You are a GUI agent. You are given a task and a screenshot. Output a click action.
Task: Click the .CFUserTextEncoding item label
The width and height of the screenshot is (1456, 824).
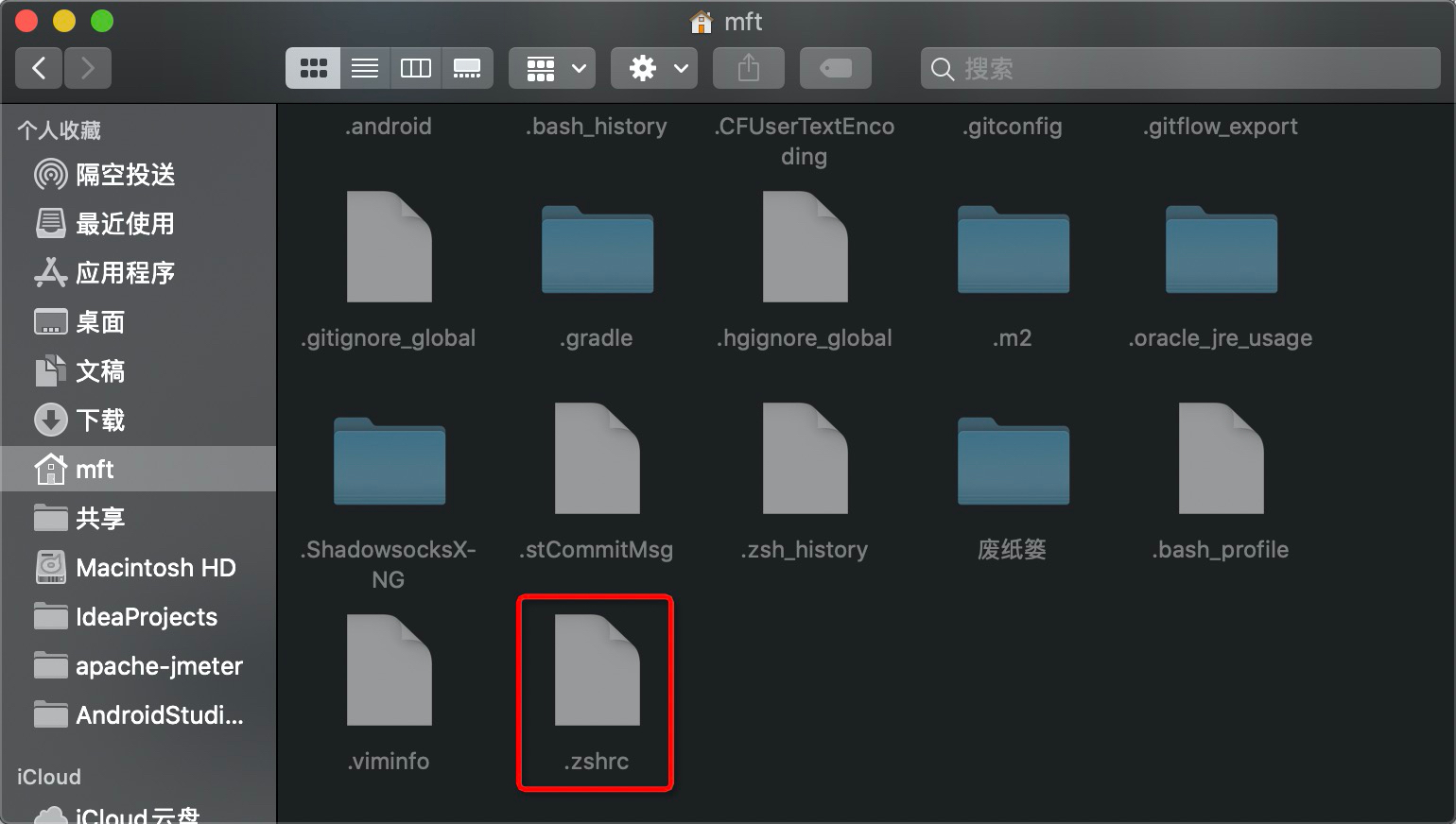pos(805,142)
